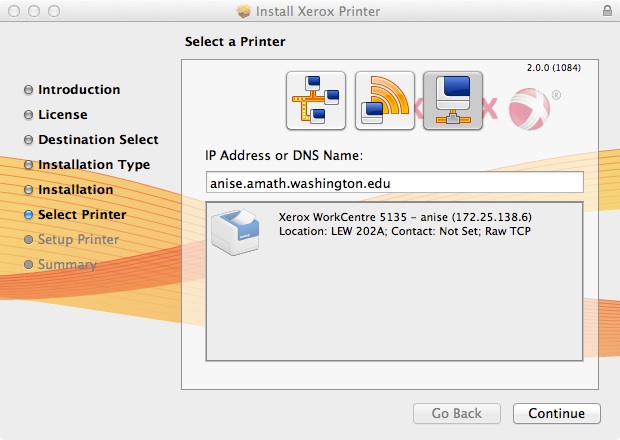Select the network printer discovery icon
620x440 pixels.
pyautogui.click(x=316, y=100)
